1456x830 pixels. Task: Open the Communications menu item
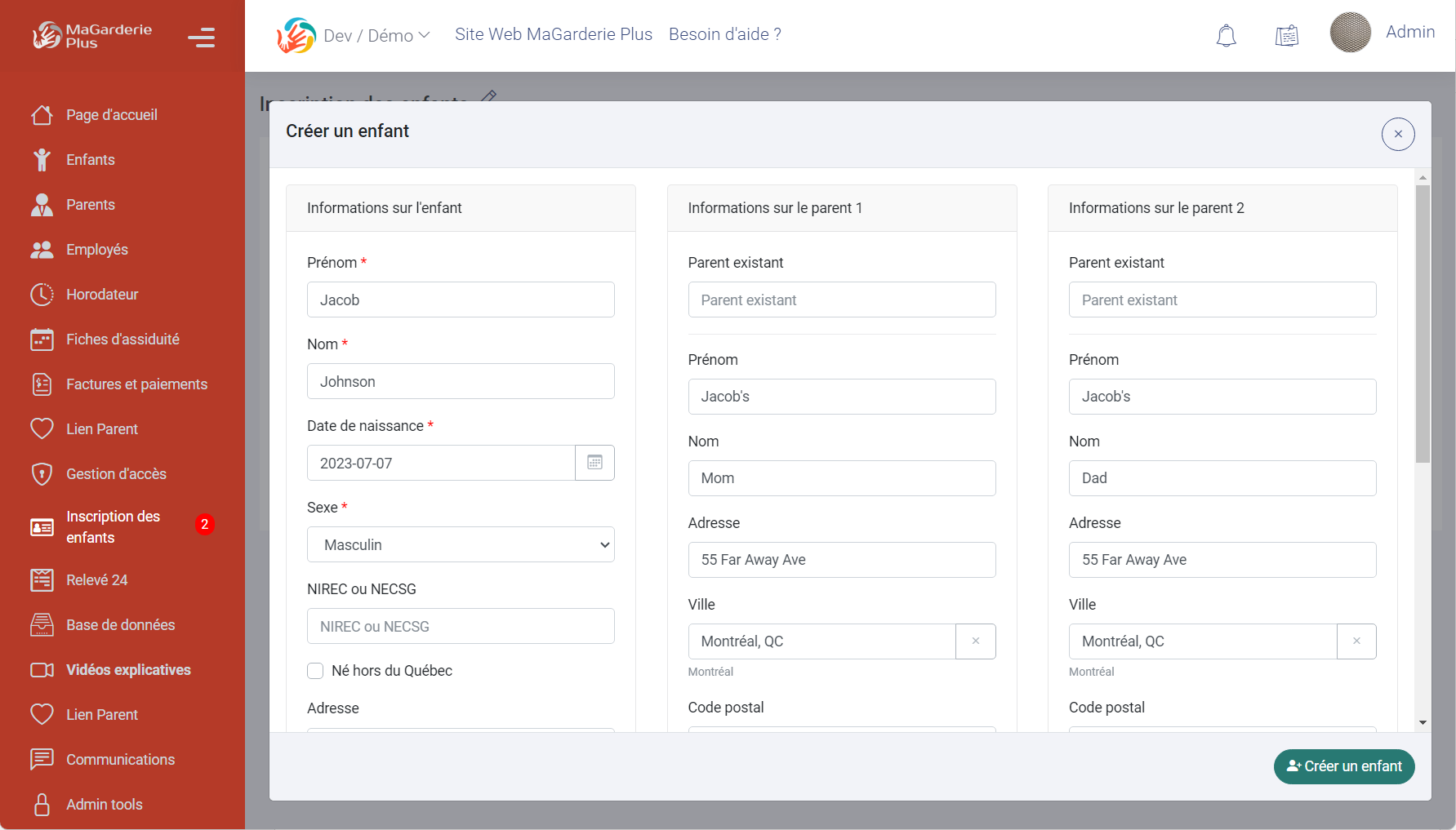pyautogui.click(x=120, y=760)
